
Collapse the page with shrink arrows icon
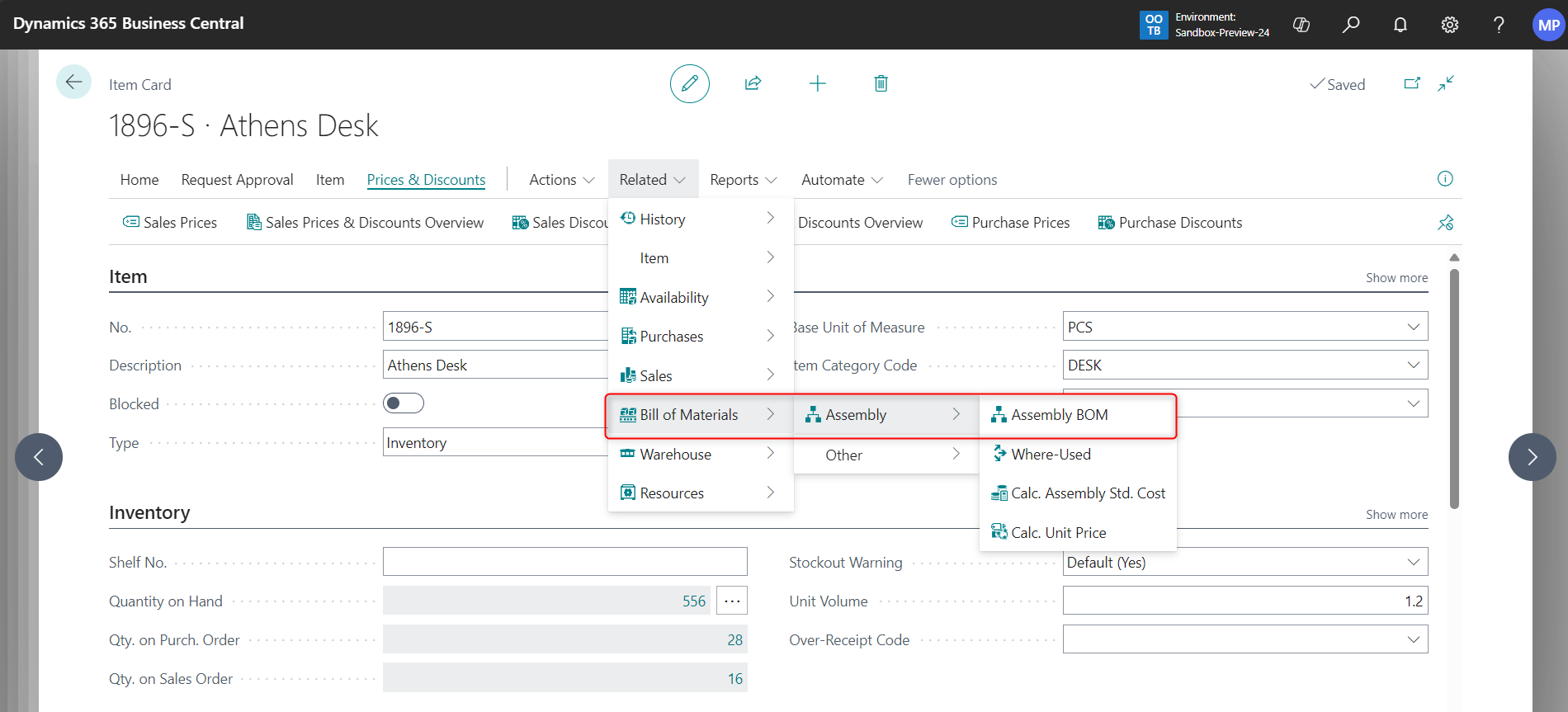[x=1446, y=83]
